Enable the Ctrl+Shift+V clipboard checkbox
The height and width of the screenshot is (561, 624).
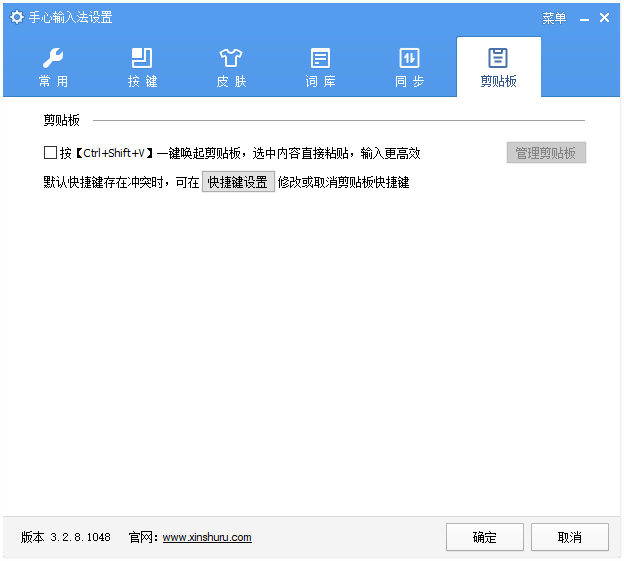(x=50, y=152)
